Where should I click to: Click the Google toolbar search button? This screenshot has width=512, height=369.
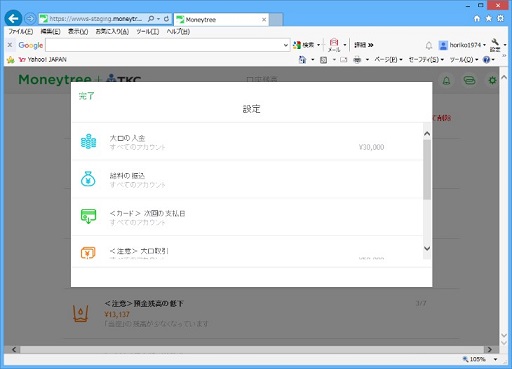tap(304, 45)
